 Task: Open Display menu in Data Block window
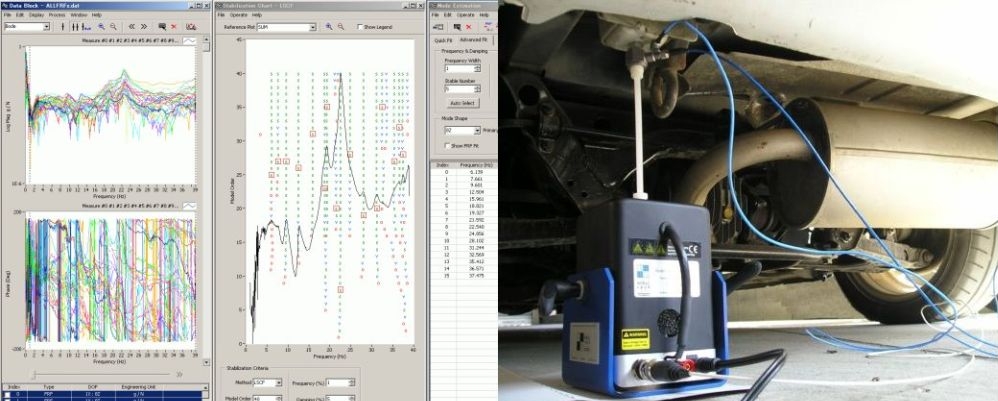coord(36,15)
